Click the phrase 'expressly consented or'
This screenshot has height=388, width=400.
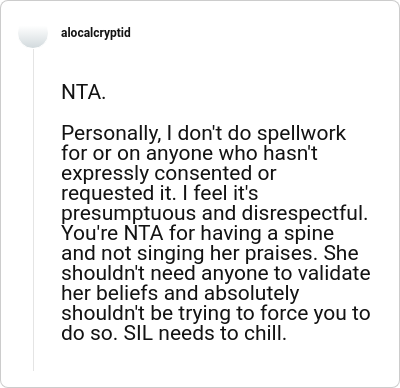[x=169, y=173]
